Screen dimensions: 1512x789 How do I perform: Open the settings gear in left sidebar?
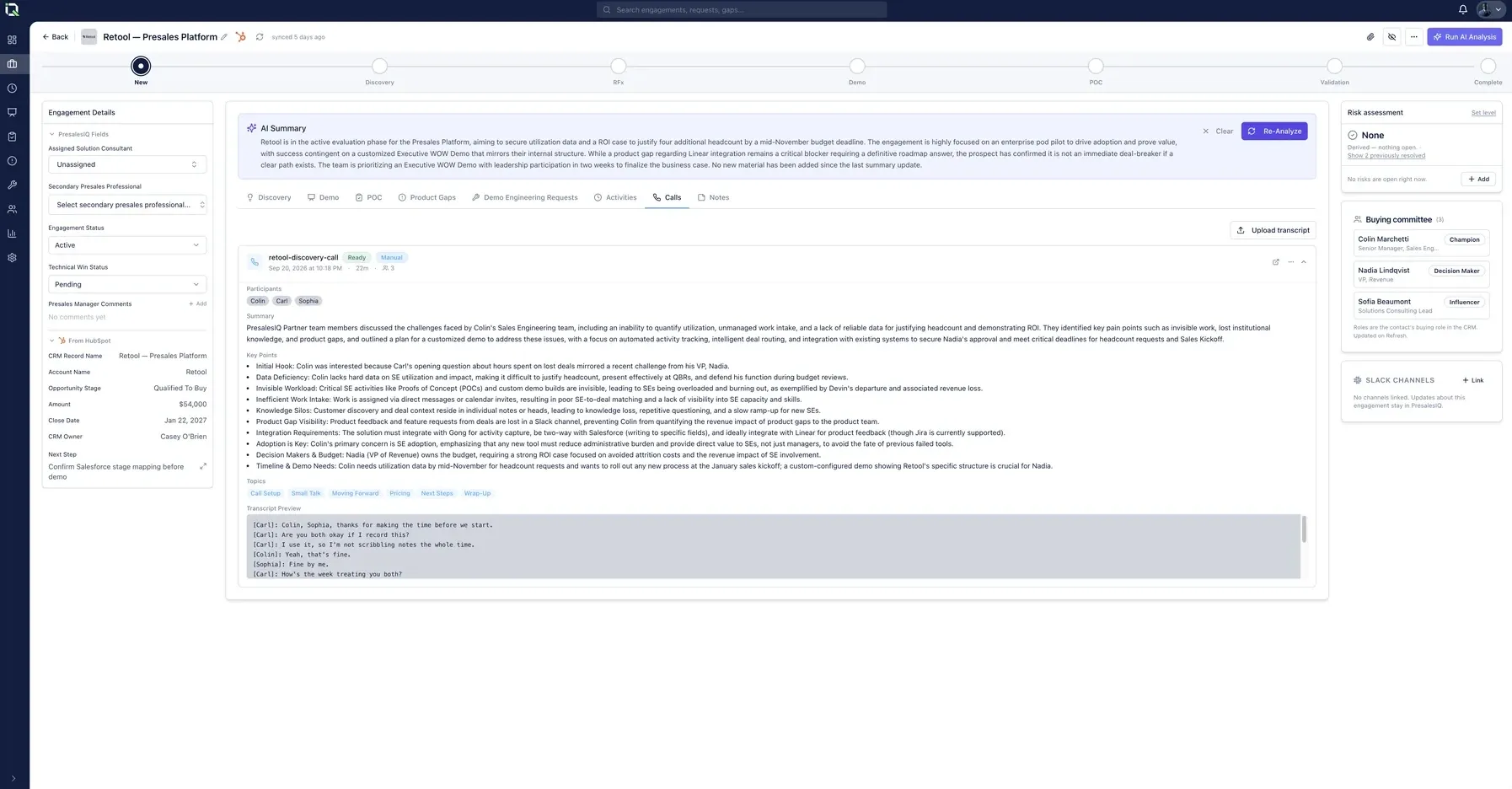click(x=12, y=258)
